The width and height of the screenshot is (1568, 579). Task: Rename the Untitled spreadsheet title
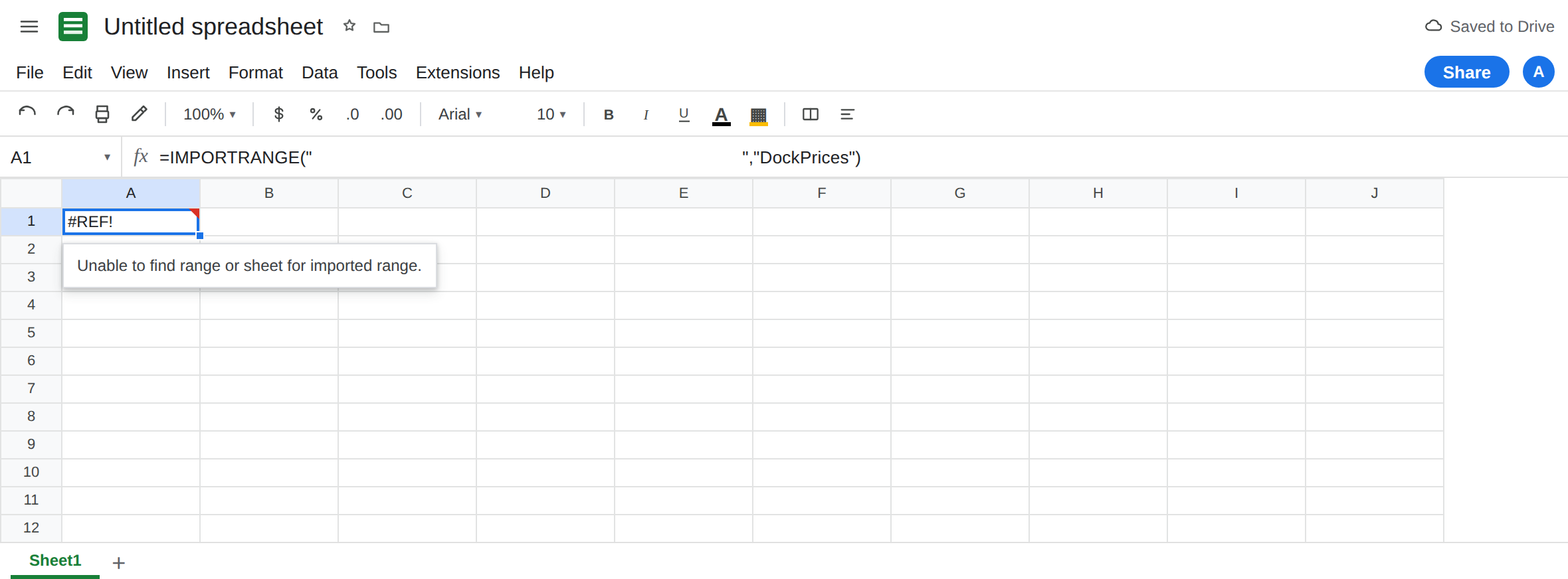tap(213, 27)
